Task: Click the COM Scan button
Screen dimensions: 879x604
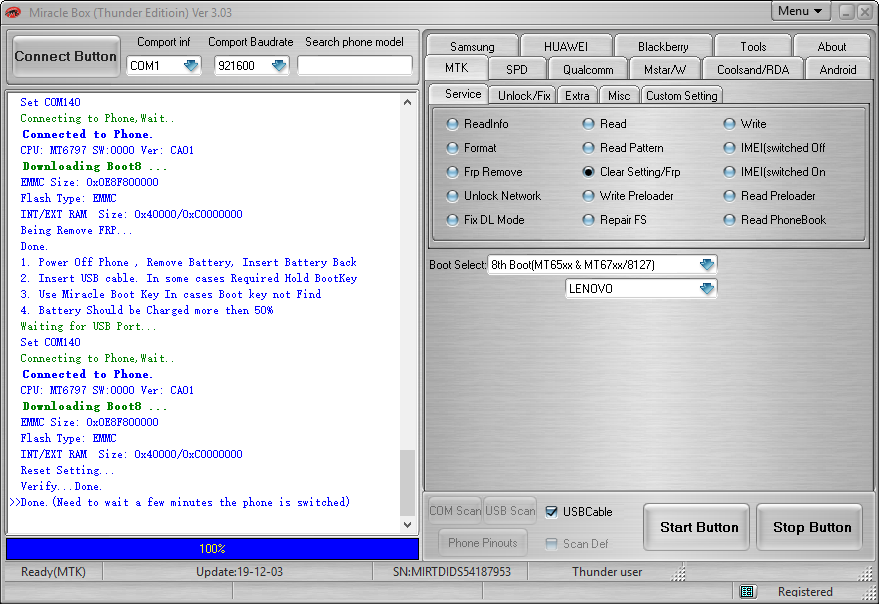Action: (x=455, y=511)
